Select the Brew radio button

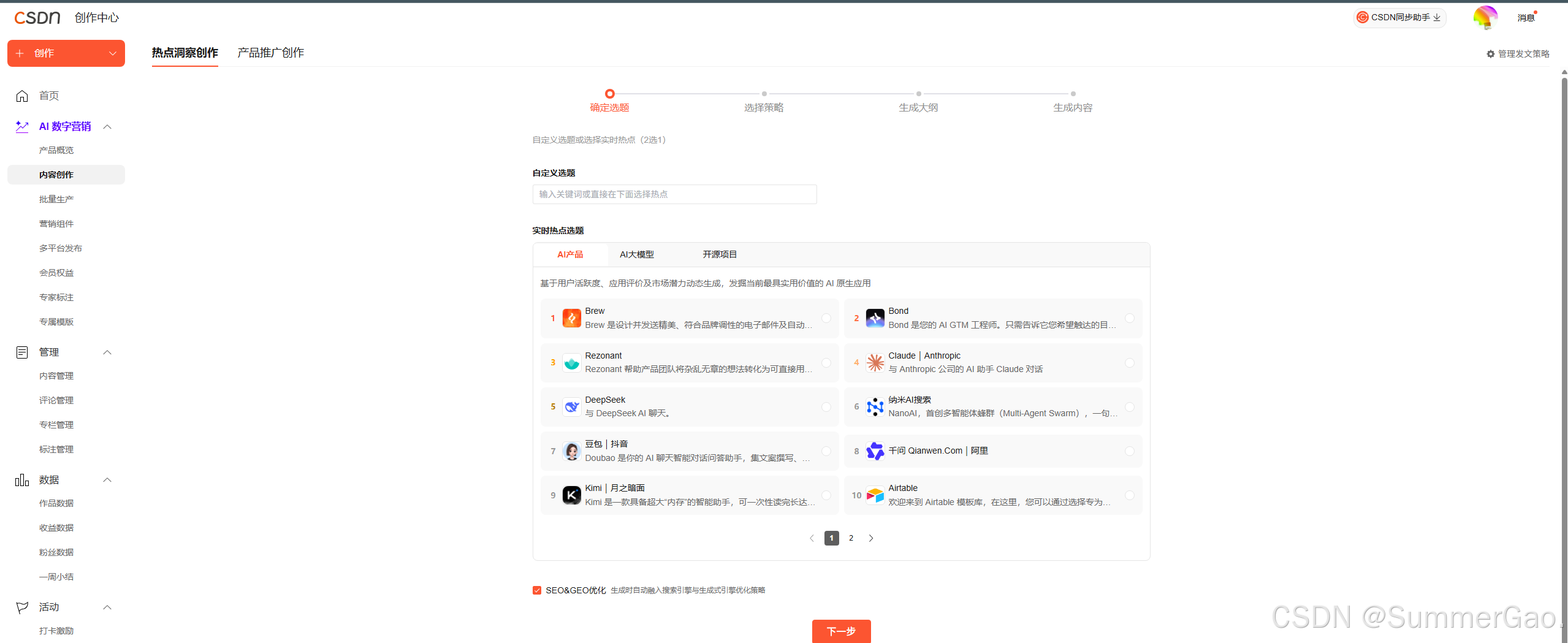826,318
